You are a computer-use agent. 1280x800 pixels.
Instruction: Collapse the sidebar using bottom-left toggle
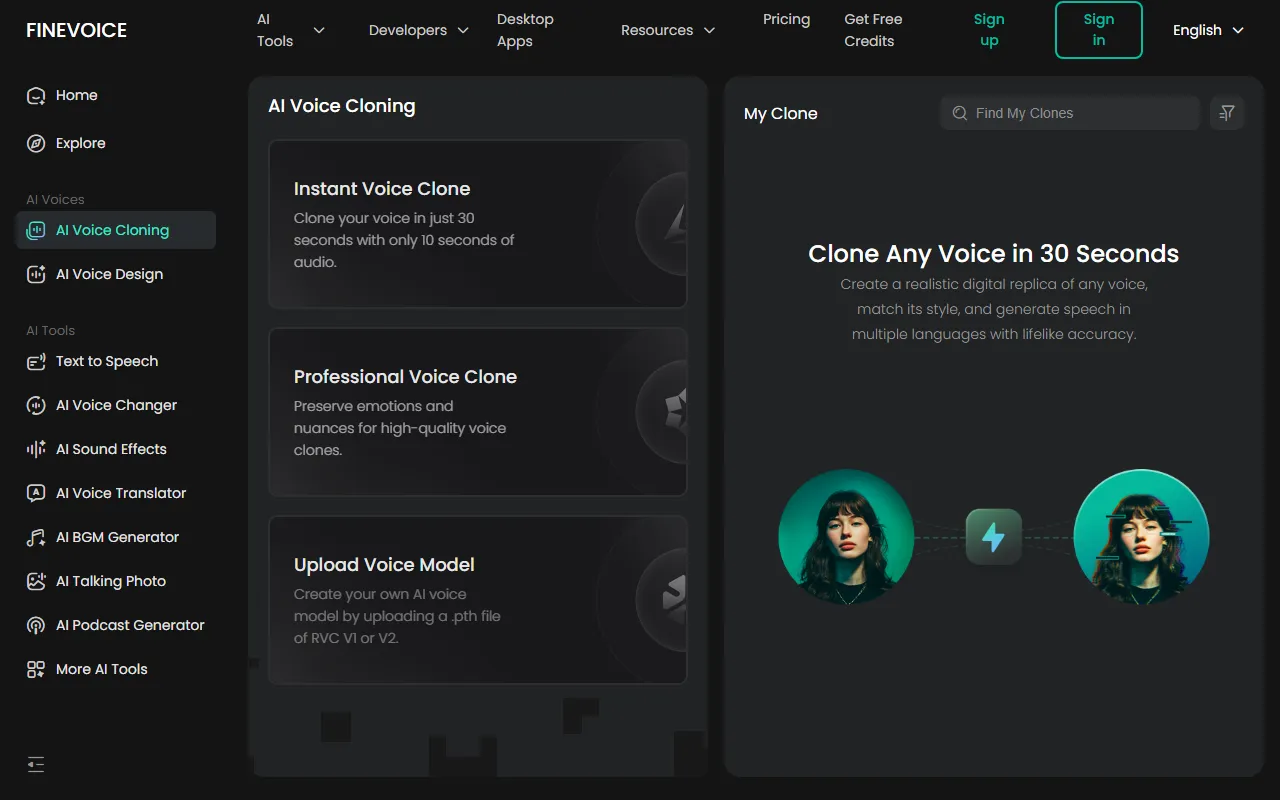36,765
